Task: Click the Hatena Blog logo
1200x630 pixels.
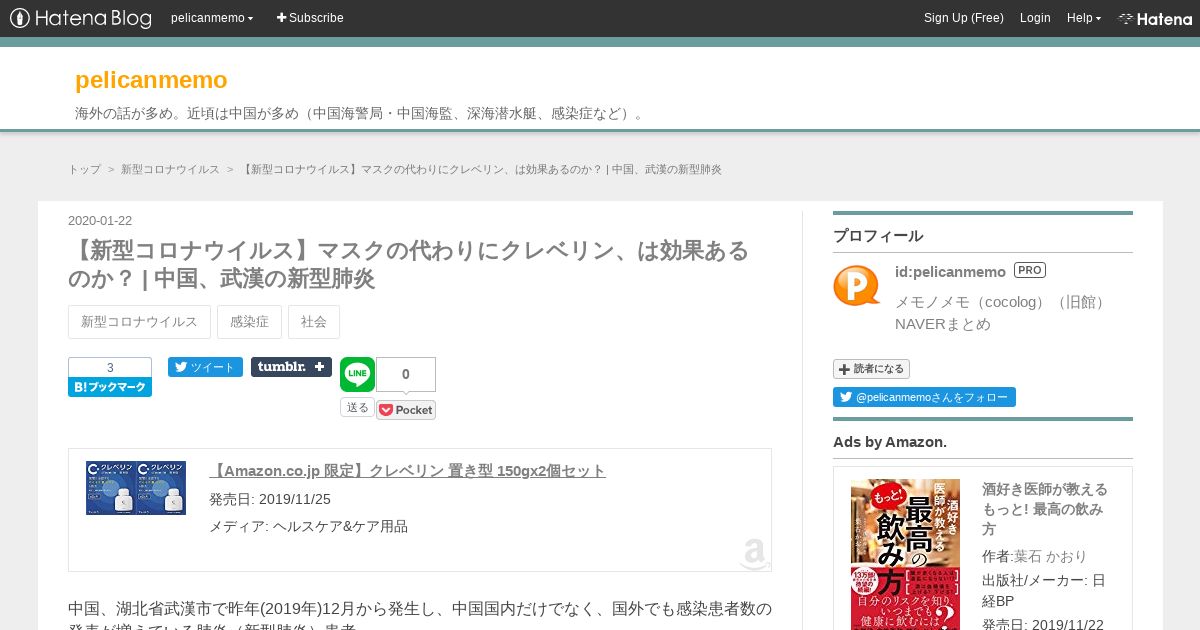Action: point(81,18)
